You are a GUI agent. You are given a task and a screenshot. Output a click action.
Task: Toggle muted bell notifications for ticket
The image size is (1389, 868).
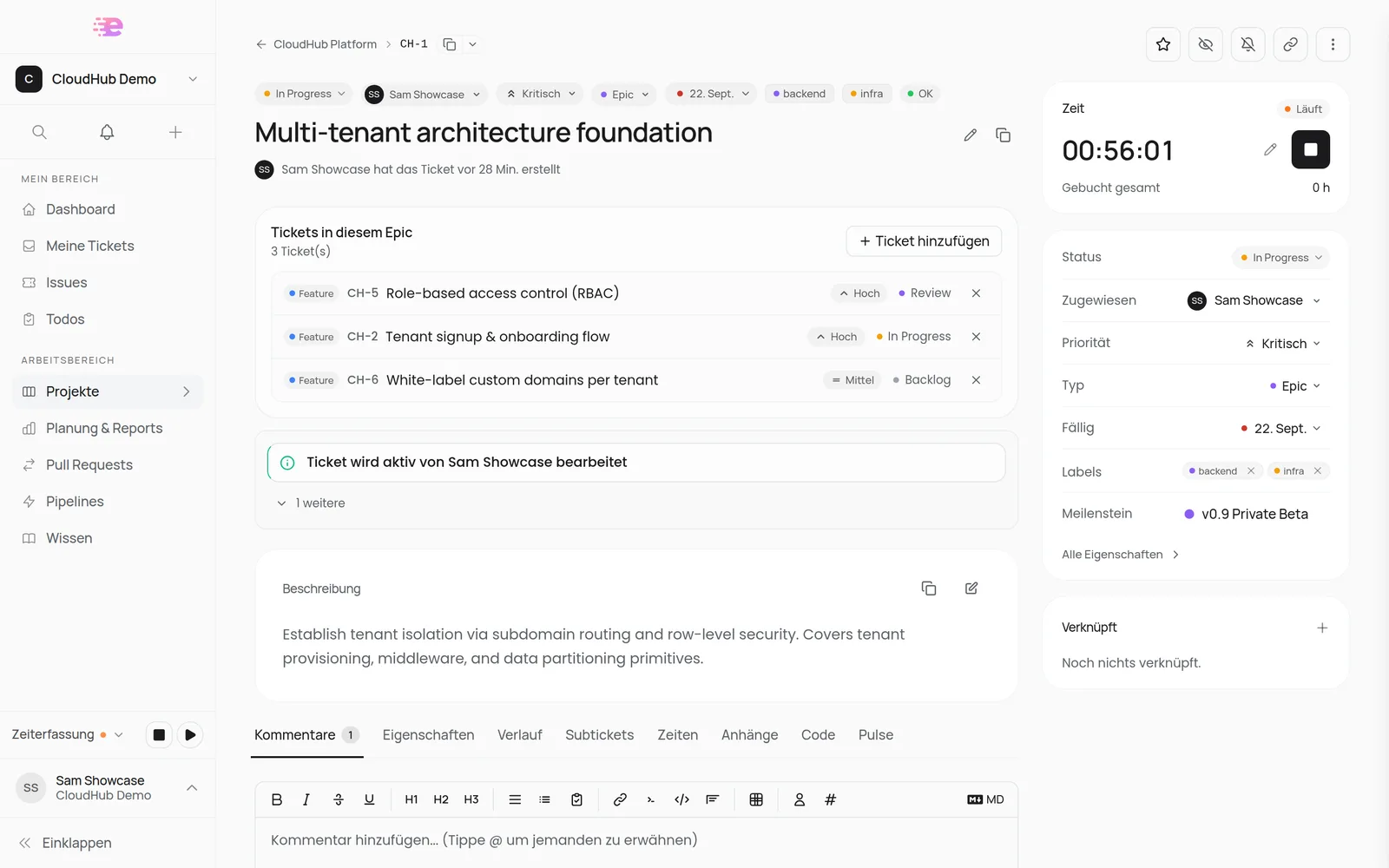pos(1248,44)
